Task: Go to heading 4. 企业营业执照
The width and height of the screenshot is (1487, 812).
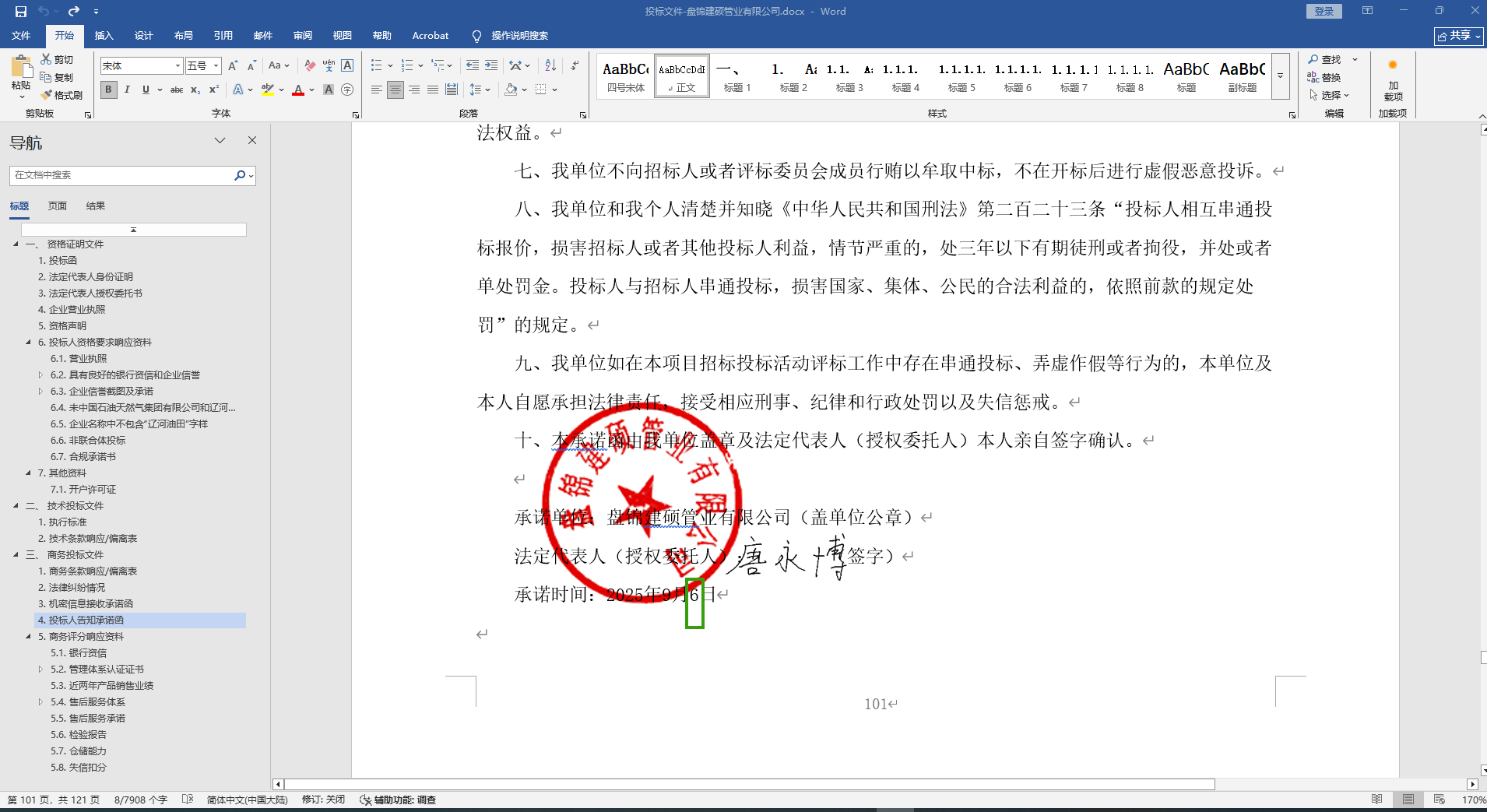Action: tap(72, 309)
